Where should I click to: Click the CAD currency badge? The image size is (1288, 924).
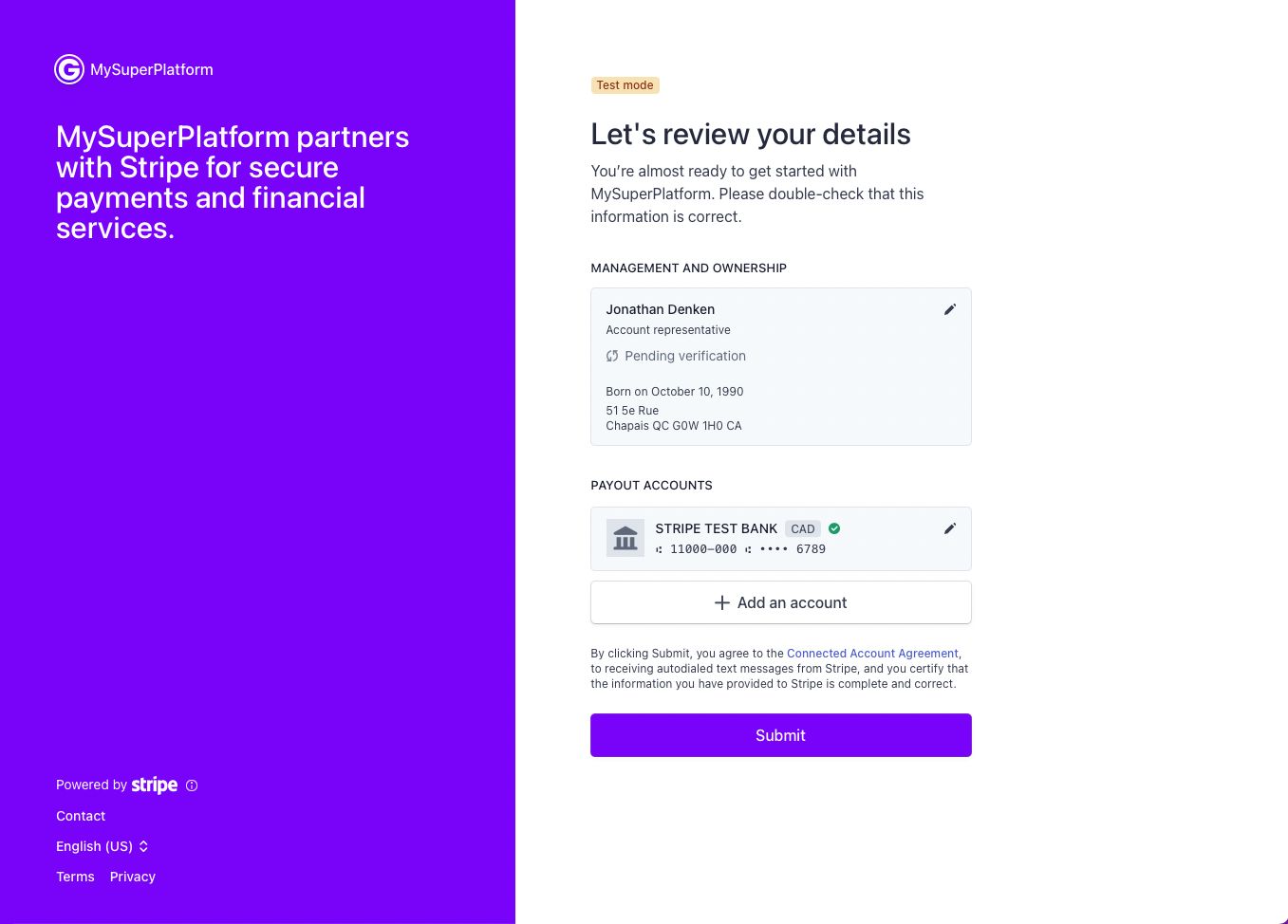[x=803, y=529]
